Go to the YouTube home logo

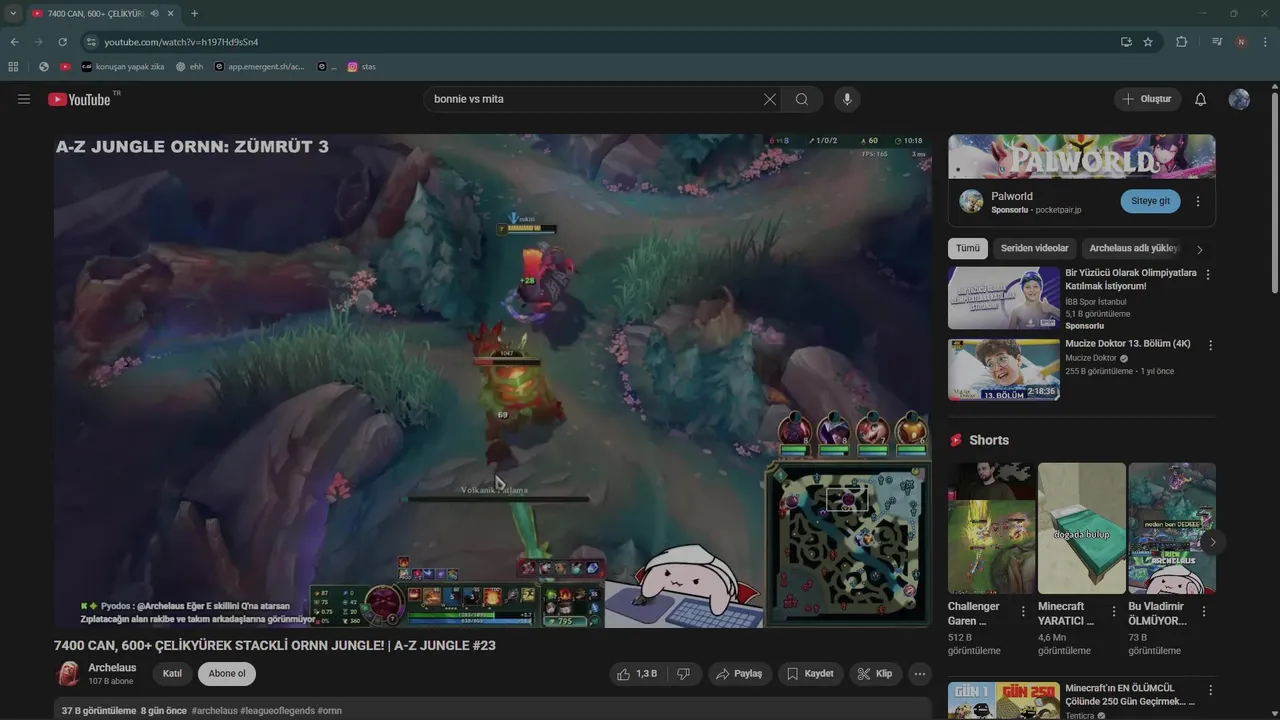pos(79,99)
